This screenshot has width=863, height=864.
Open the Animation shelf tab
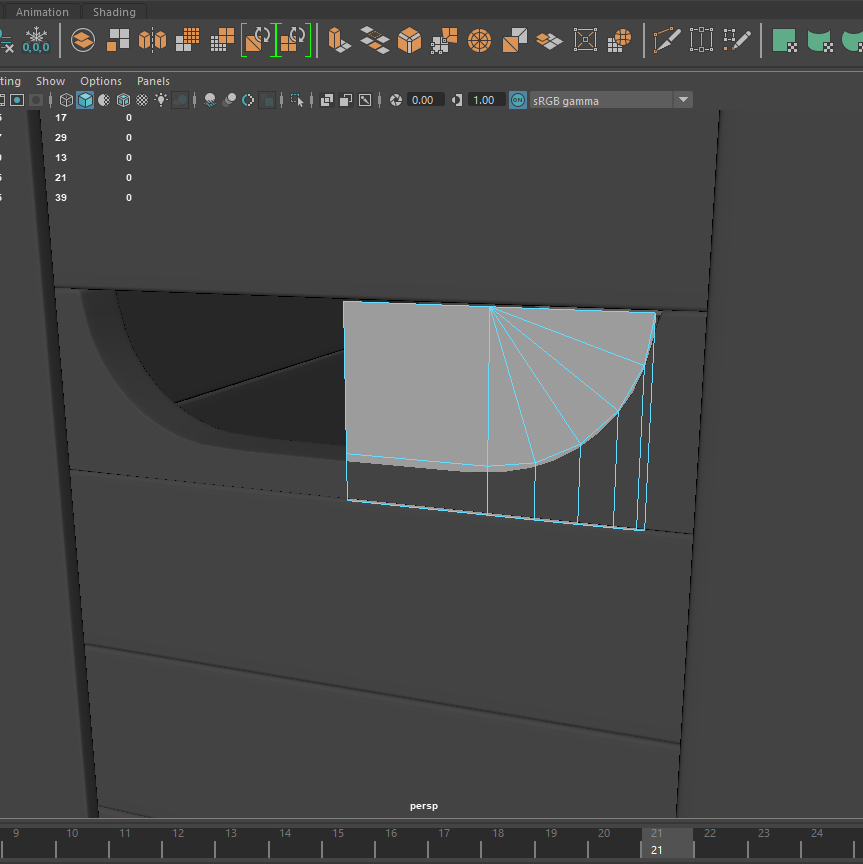pyautogui.click(x=42, y=12)
